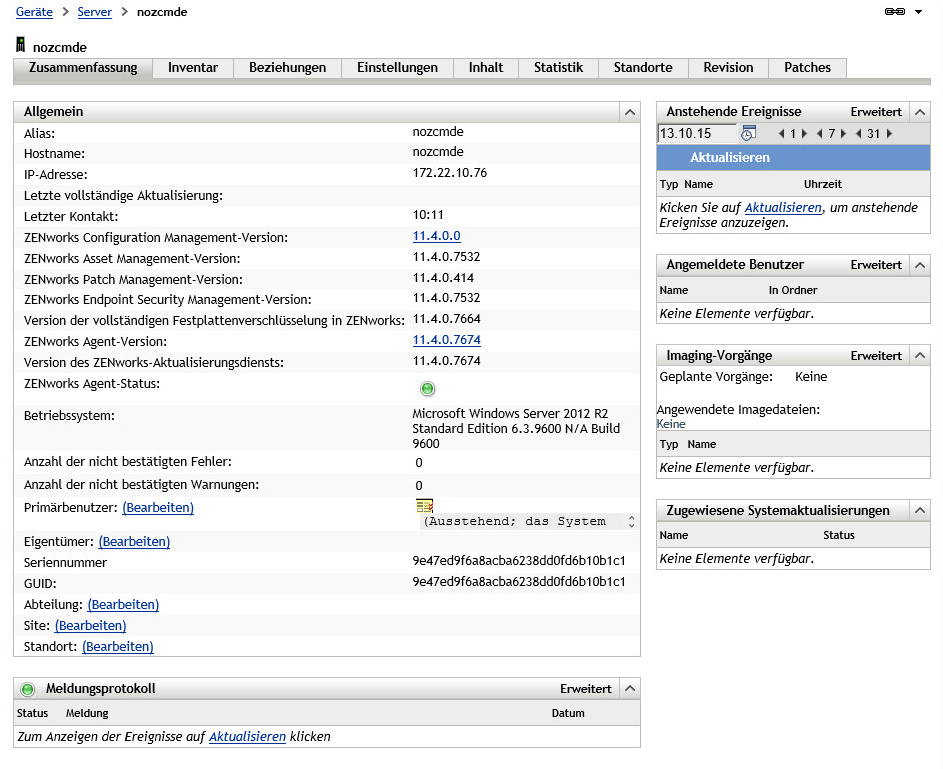Advance 7 days using the right arrow

(x=843, y=134)
